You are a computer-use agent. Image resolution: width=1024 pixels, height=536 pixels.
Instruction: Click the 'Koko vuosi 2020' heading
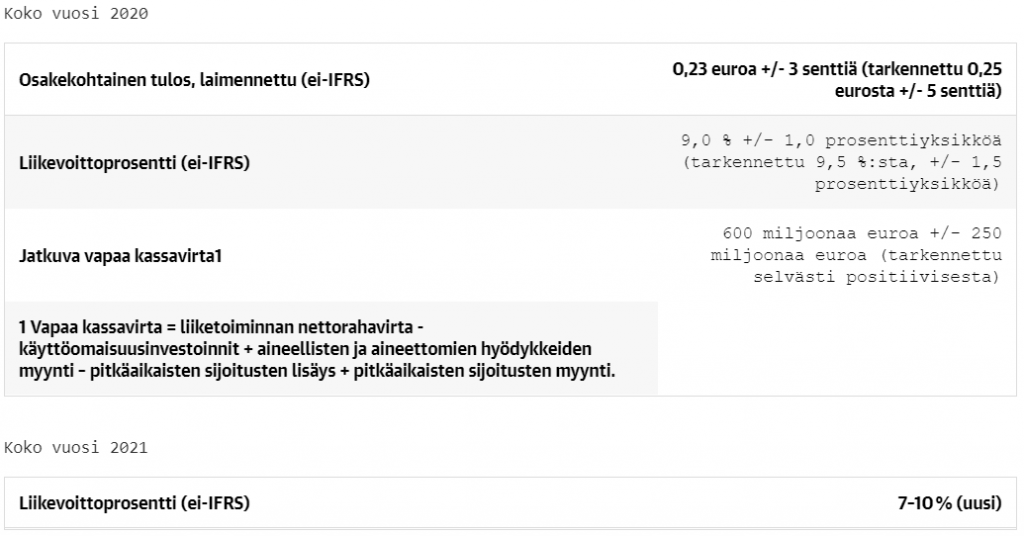click(76, 14)
